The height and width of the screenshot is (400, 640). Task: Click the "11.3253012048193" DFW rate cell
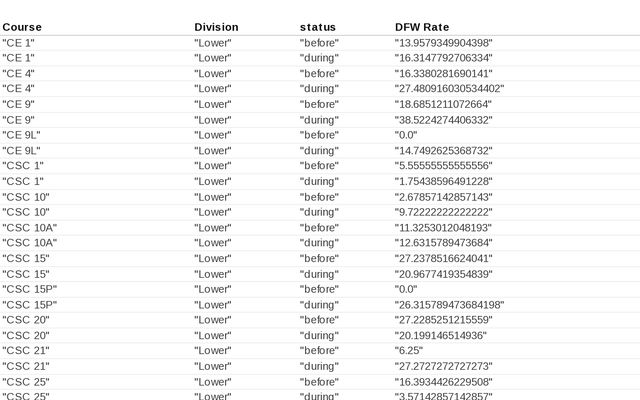[x=443, y=228]
